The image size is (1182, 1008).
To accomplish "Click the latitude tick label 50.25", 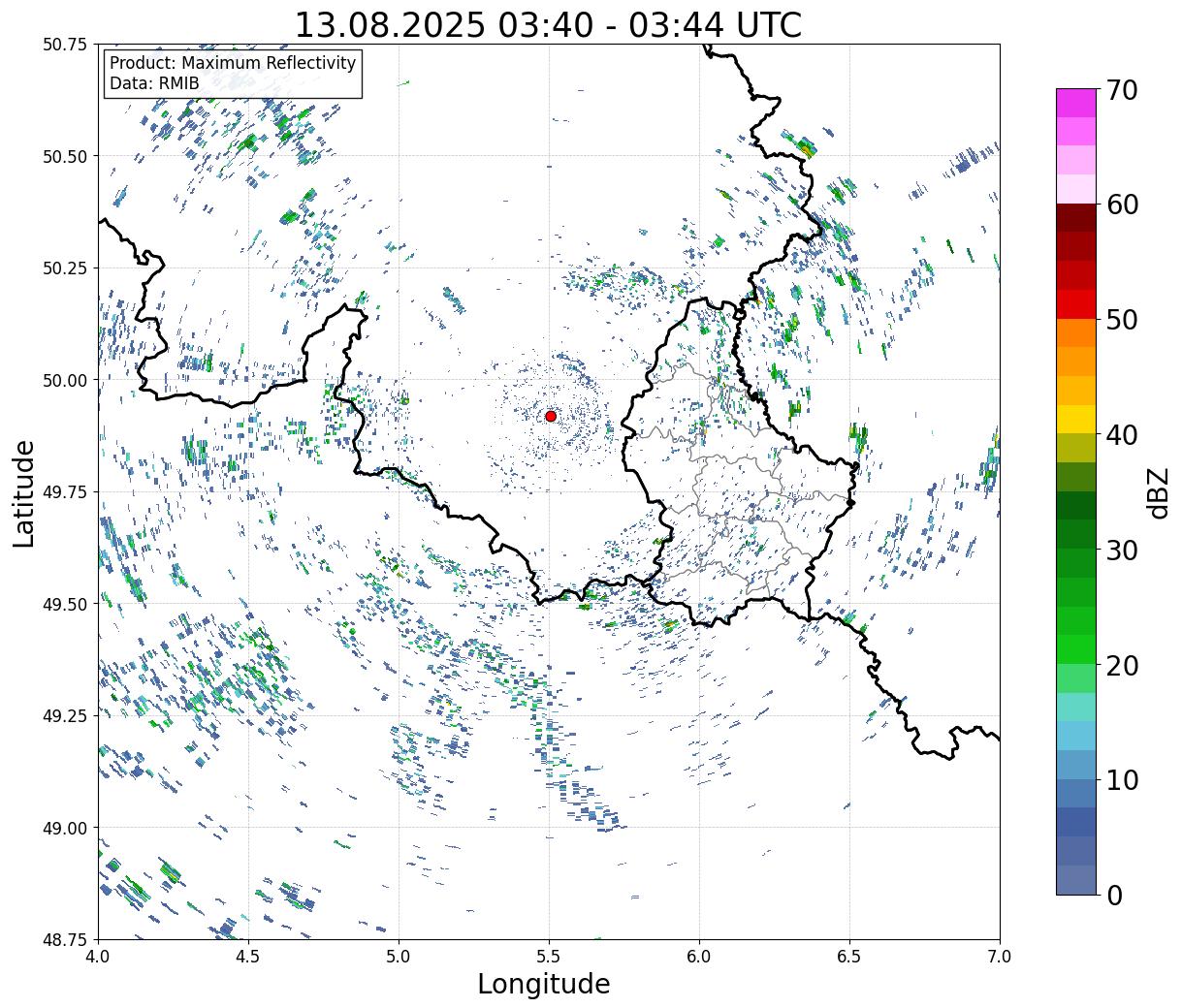I will [x=65, y=268].
